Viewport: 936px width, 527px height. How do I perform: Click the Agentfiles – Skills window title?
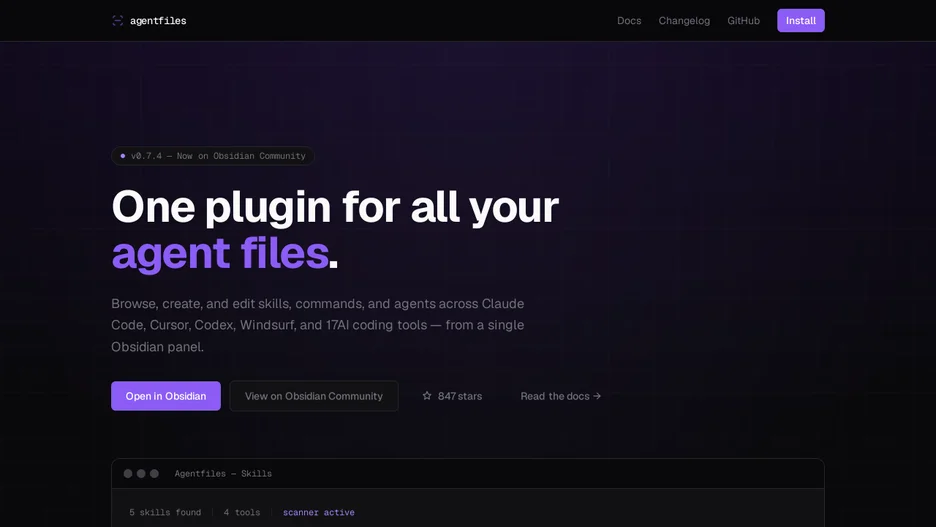click(x=223, y=474)
